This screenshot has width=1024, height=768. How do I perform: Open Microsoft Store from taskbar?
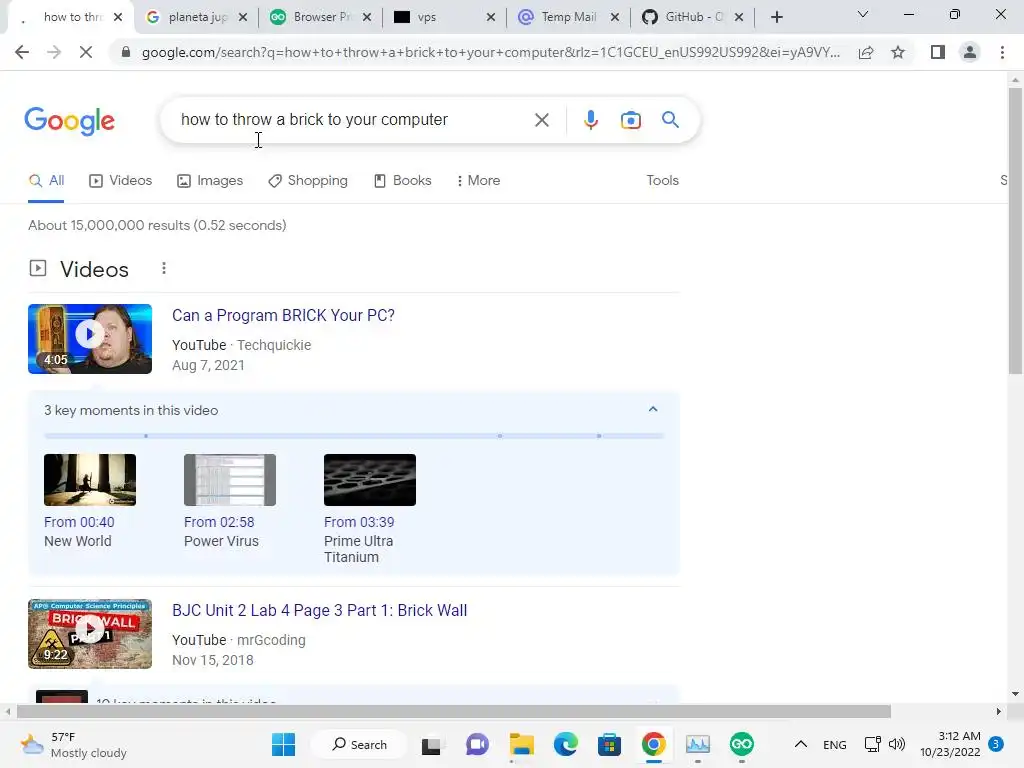pos(609,744)
